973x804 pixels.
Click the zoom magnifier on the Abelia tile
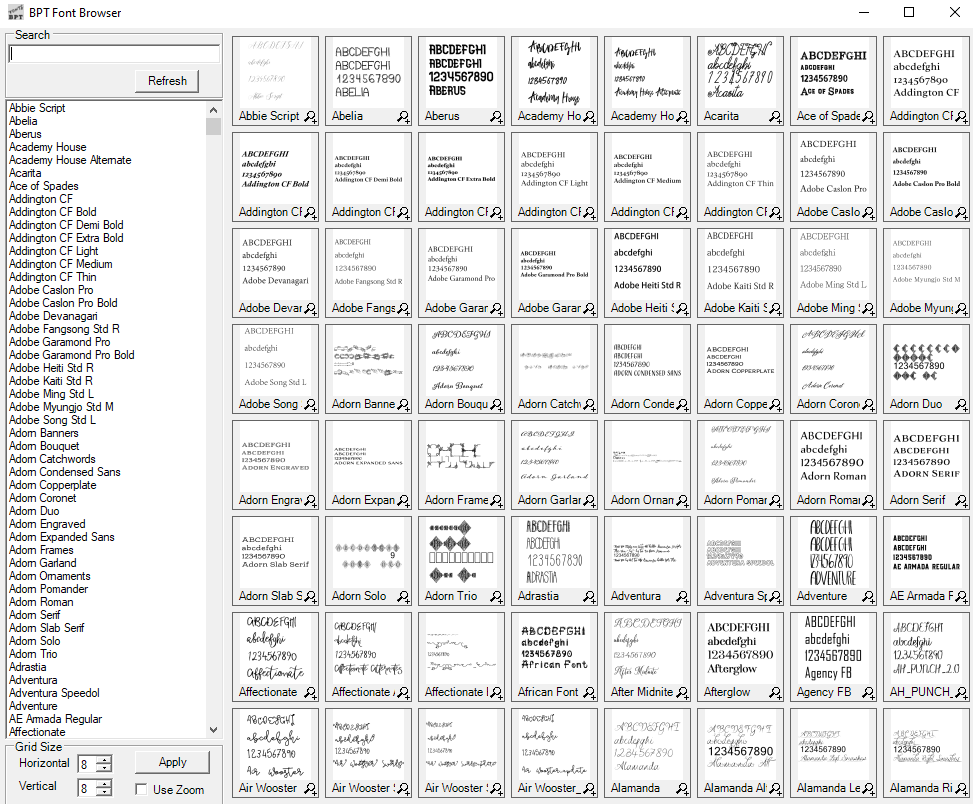[x=403, y=117]
